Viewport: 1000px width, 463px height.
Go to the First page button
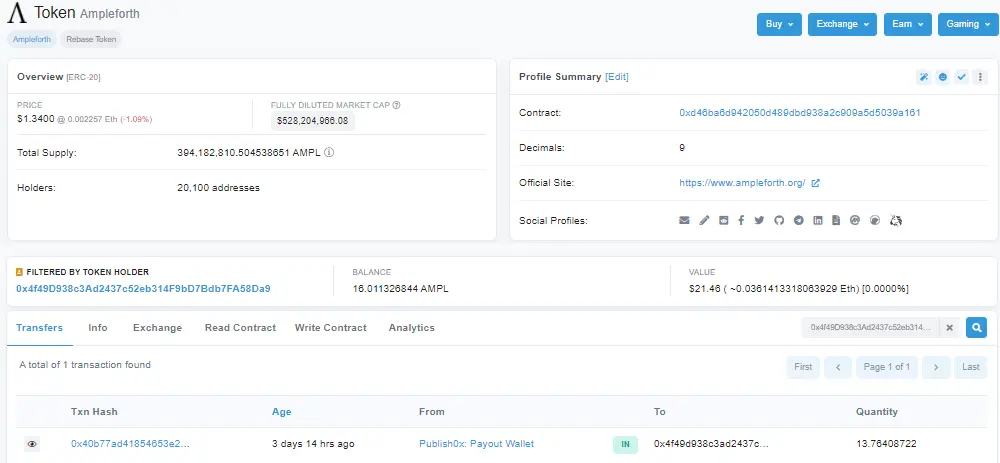click(x=803, y=367)
